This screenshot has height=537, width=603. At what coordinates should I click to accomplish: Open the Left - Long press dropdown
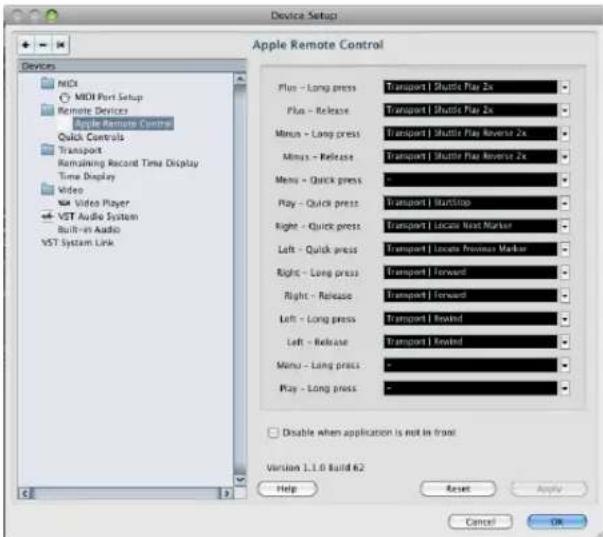[564, 319]
